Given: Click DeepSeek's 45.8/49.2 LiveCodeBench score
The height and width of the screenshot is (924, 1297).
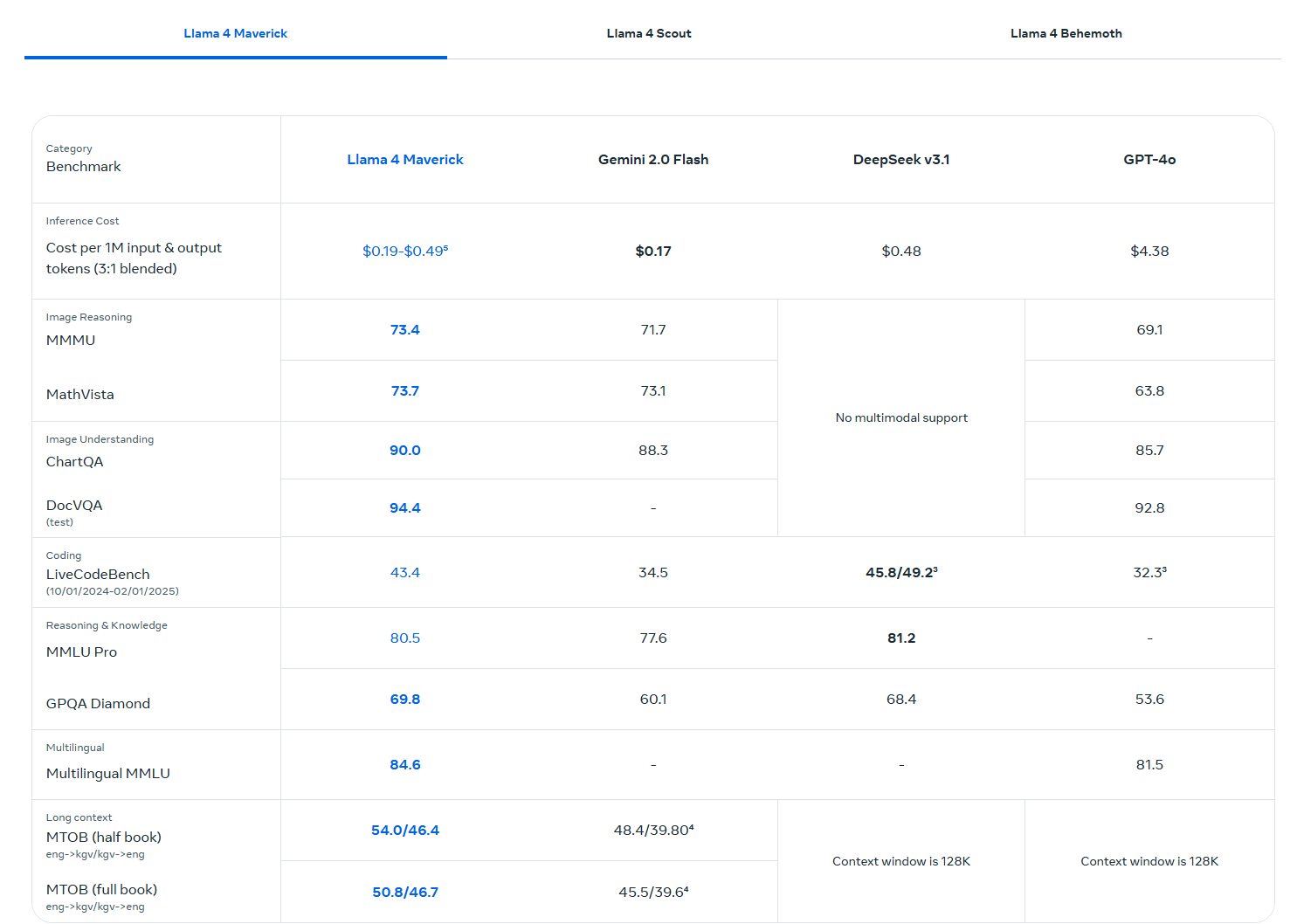Looking at the screenshot, I should 900,572.
